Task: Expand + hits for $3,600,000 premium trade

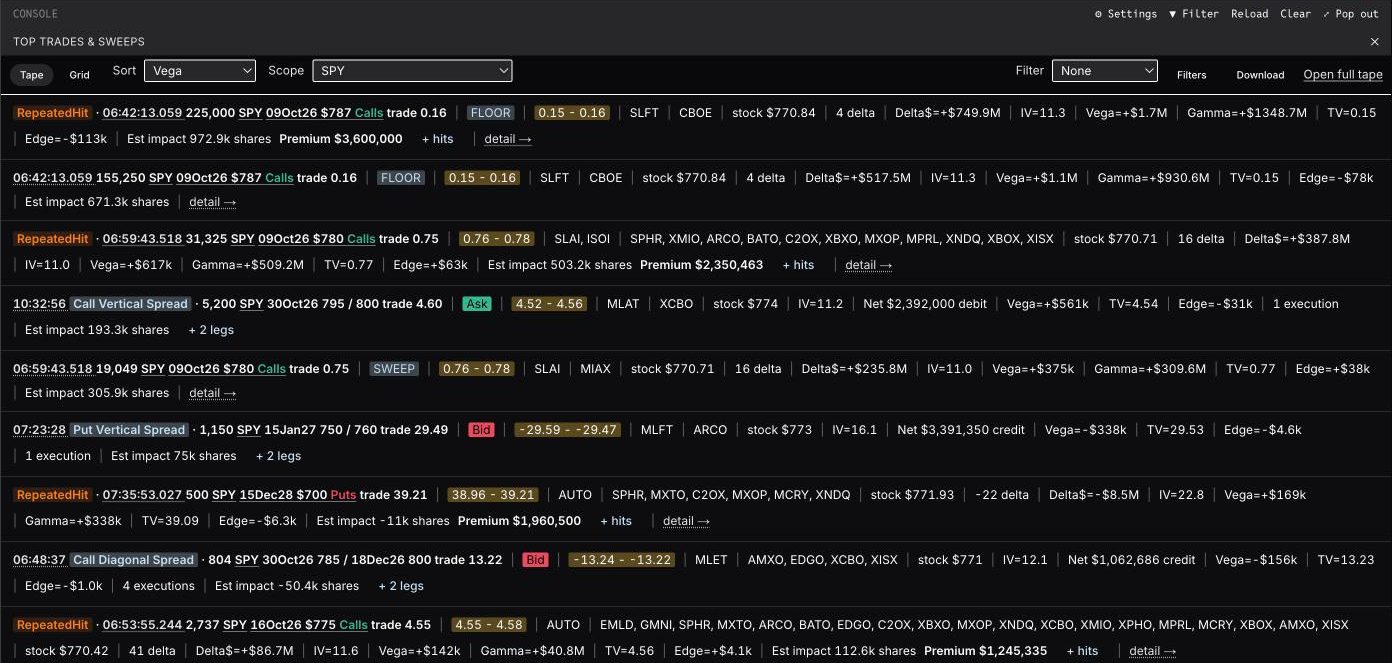Action: coord(437,139)
